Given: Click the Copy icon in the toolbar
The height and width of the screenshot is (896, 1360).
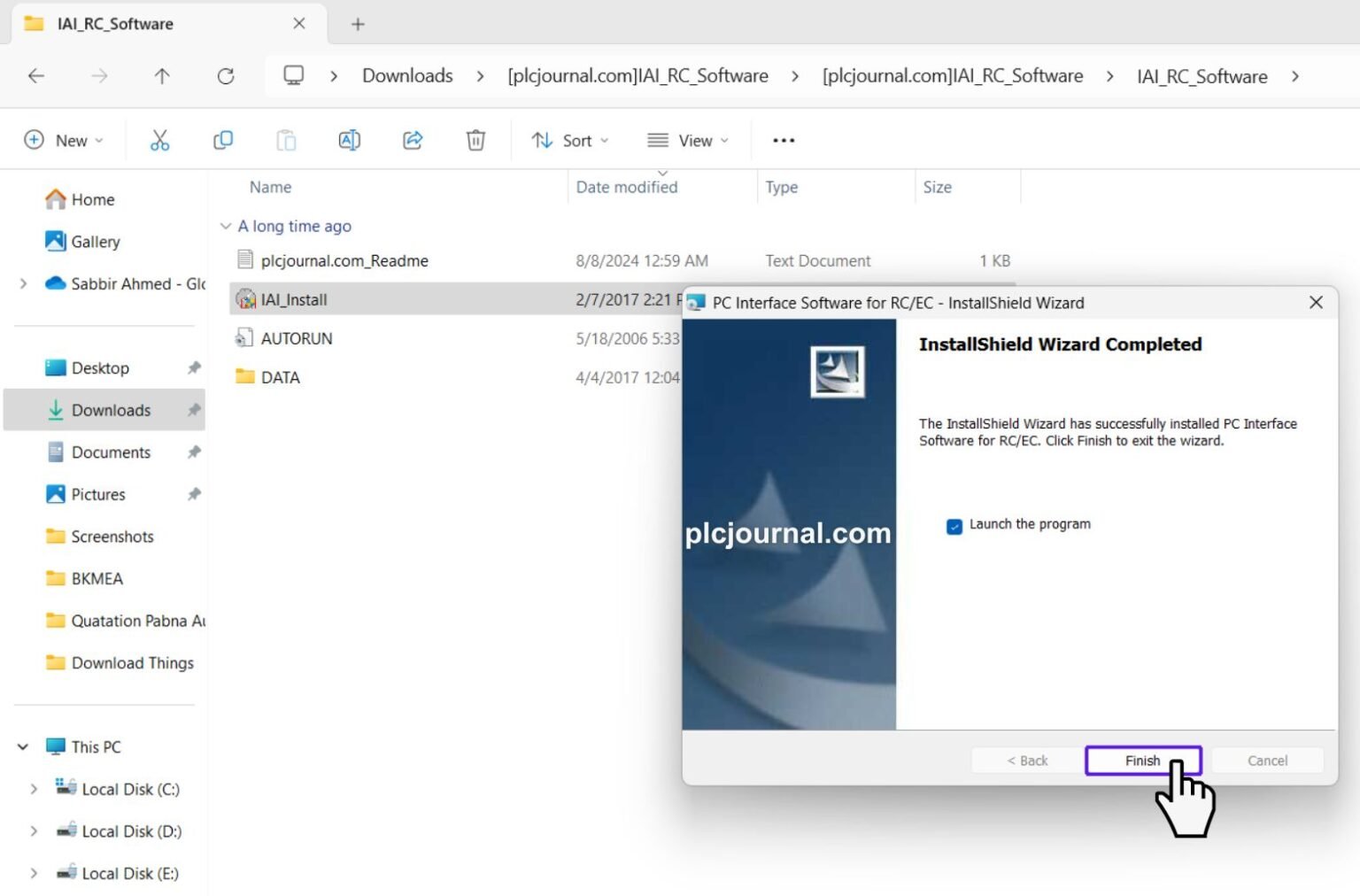Looking at the screenshot, I should pyautogui.click(x=223, y=140).
